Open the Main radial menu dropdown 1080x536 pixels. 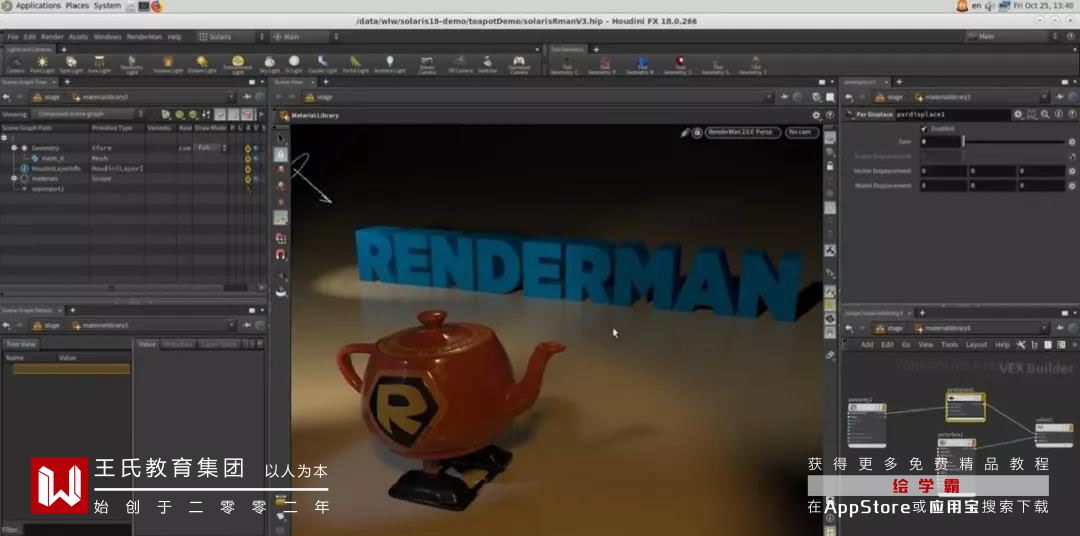point(306,36)
